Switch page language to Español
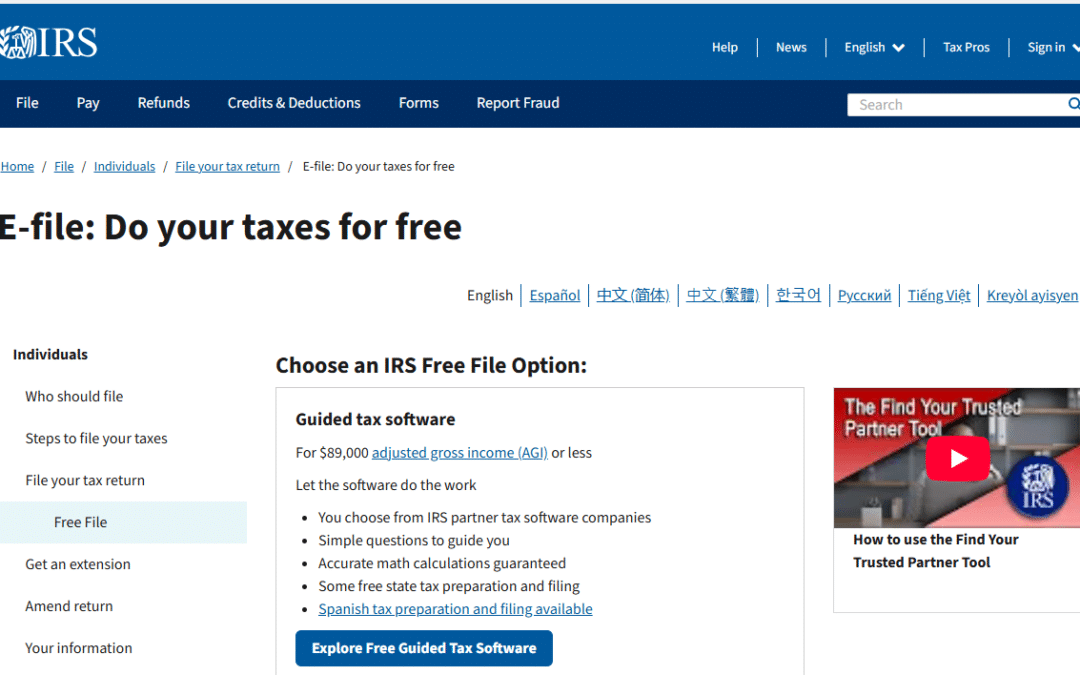 pos(554,295)
